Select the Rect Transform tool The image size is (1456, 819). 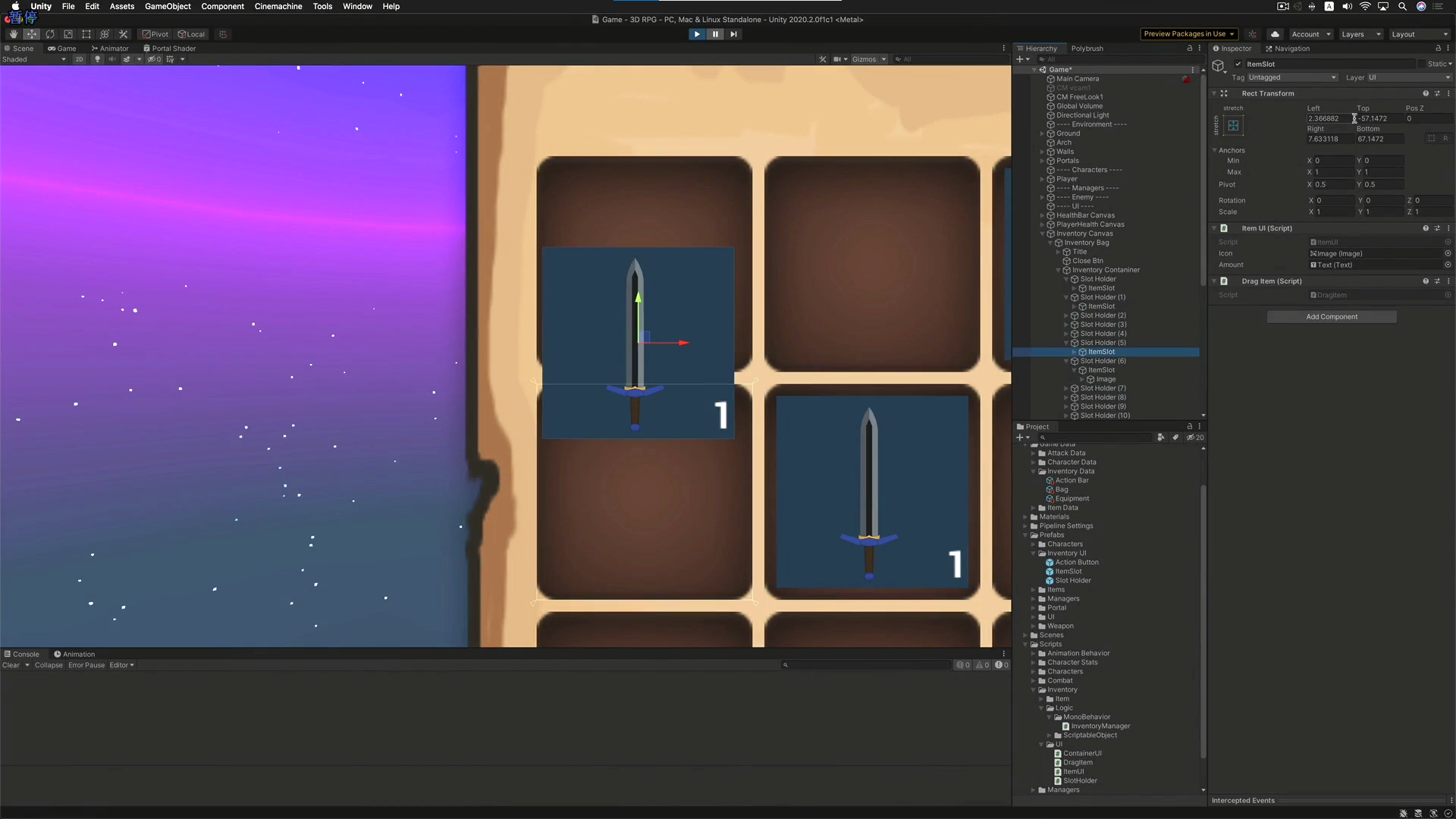pyautogui.click(x=86, y=34)
